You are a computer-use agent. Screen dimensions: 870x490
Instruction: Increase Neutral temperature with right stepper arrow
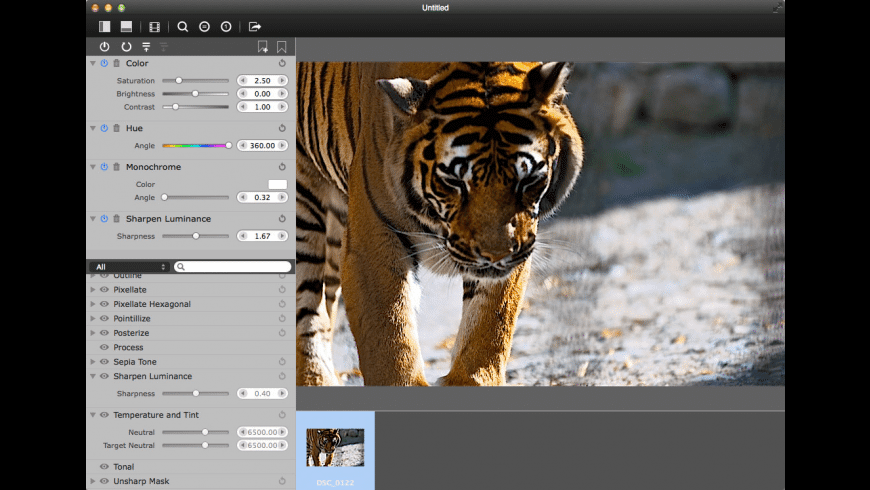(x=283, y=432)
